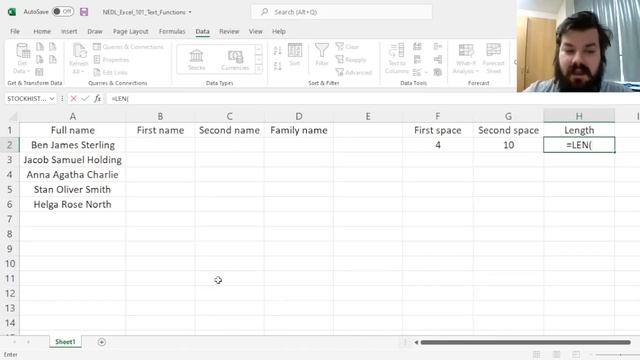Click Text to Columns button

(396, 59)
